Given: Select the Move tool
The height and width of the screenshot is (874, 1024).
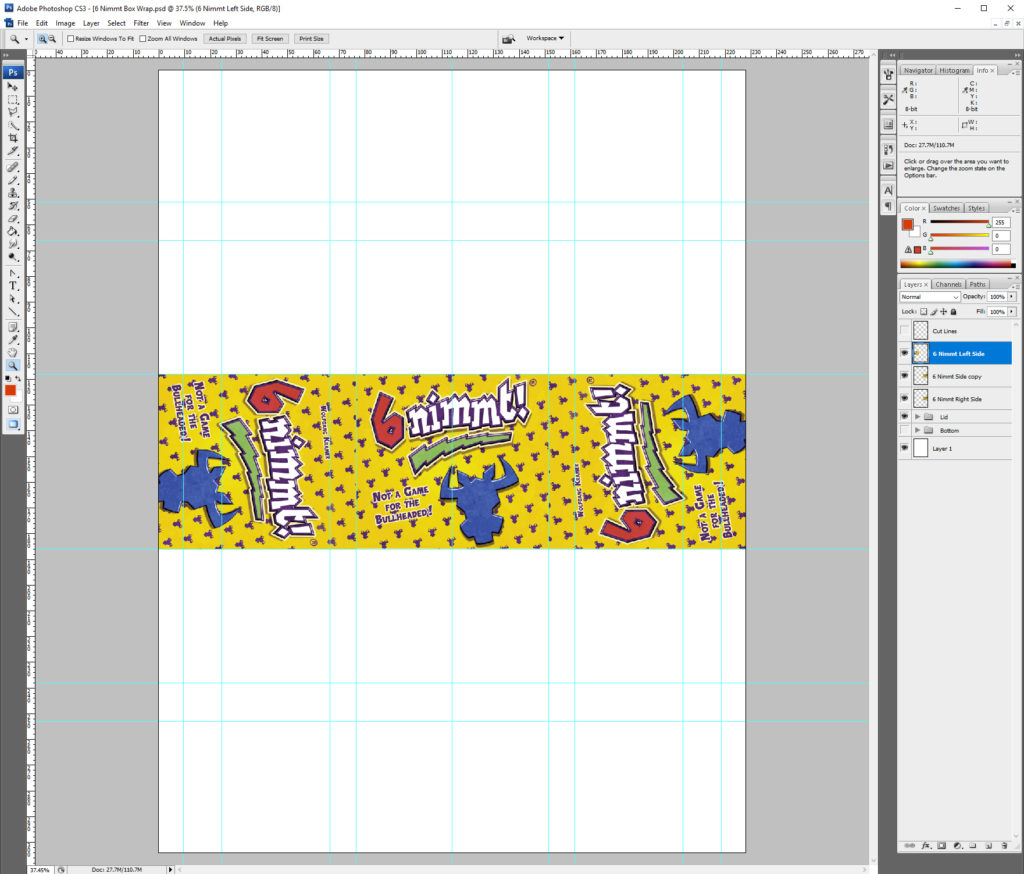Looking at the screenshot, I should (13, 87).
